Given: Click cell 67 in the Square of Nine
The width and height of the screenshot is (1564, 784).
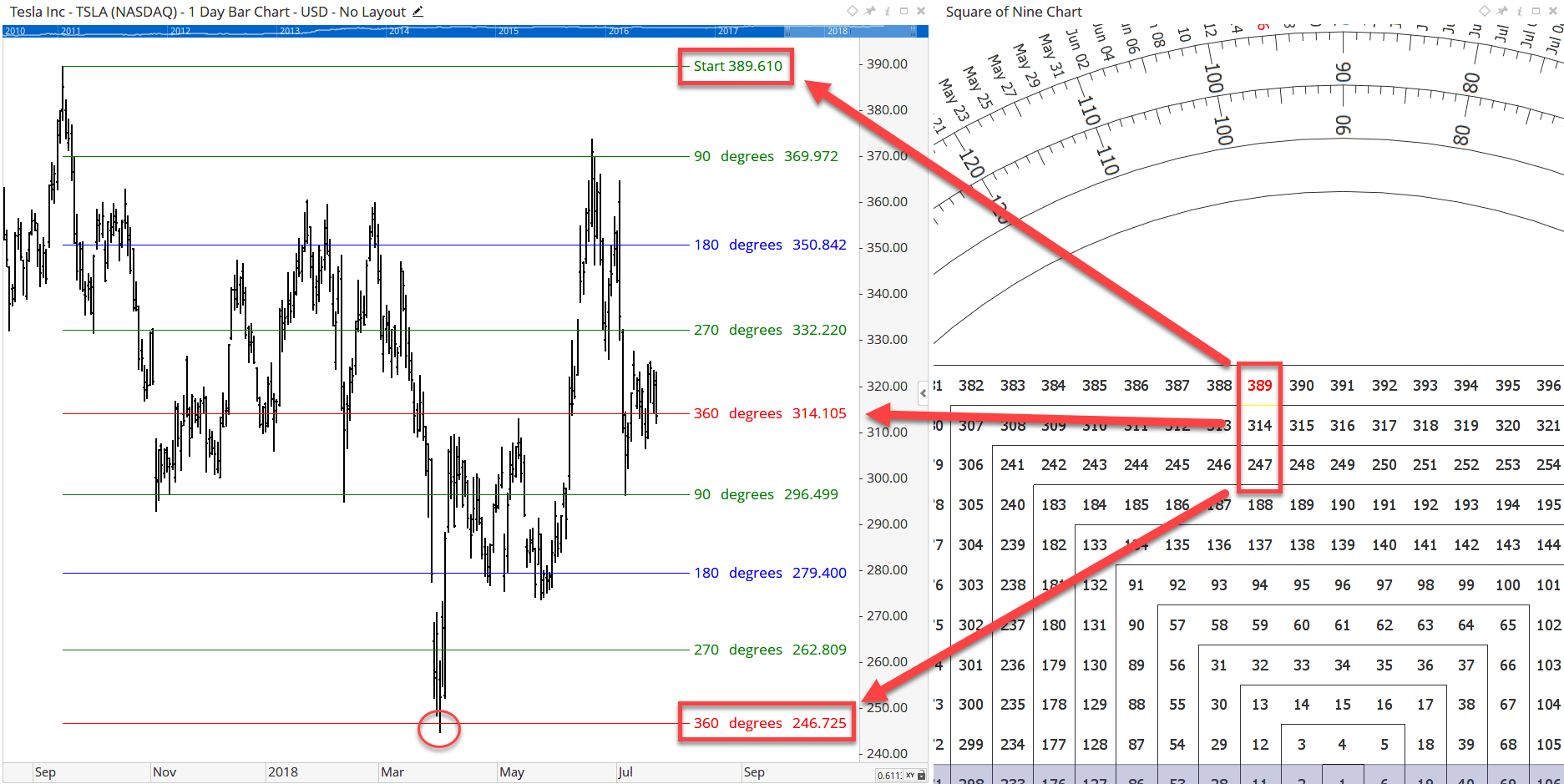Looking at the screenshot, I should (x=1507, y=705).
